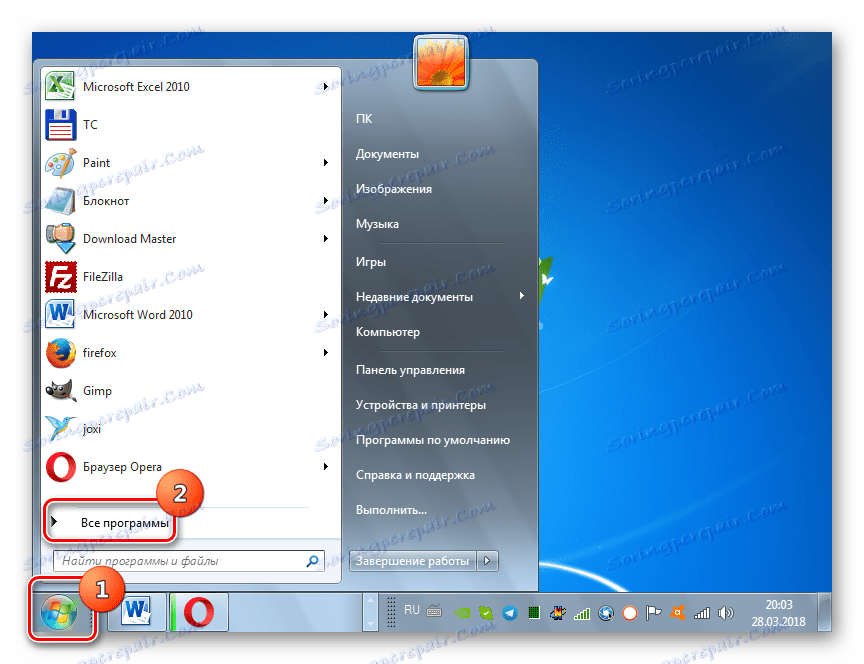Open TC via the floppy disk icon

coord(61,125)
